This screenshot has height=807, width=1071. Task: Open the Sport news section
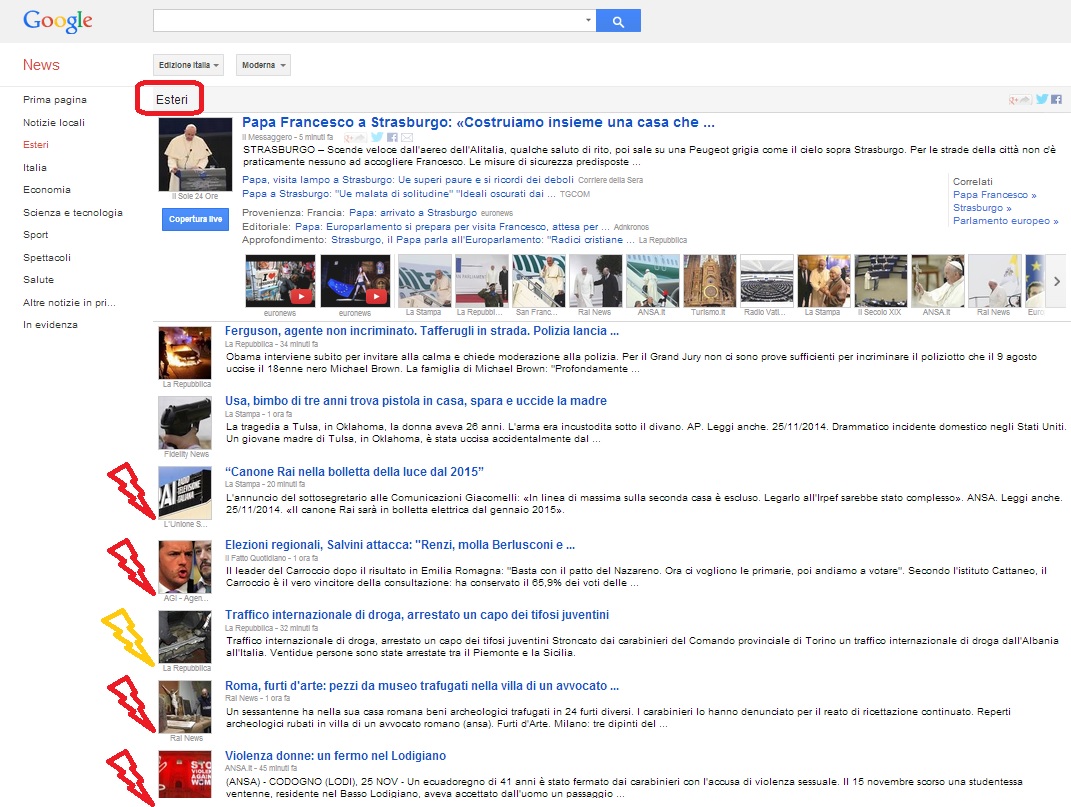tap(36, 235)
